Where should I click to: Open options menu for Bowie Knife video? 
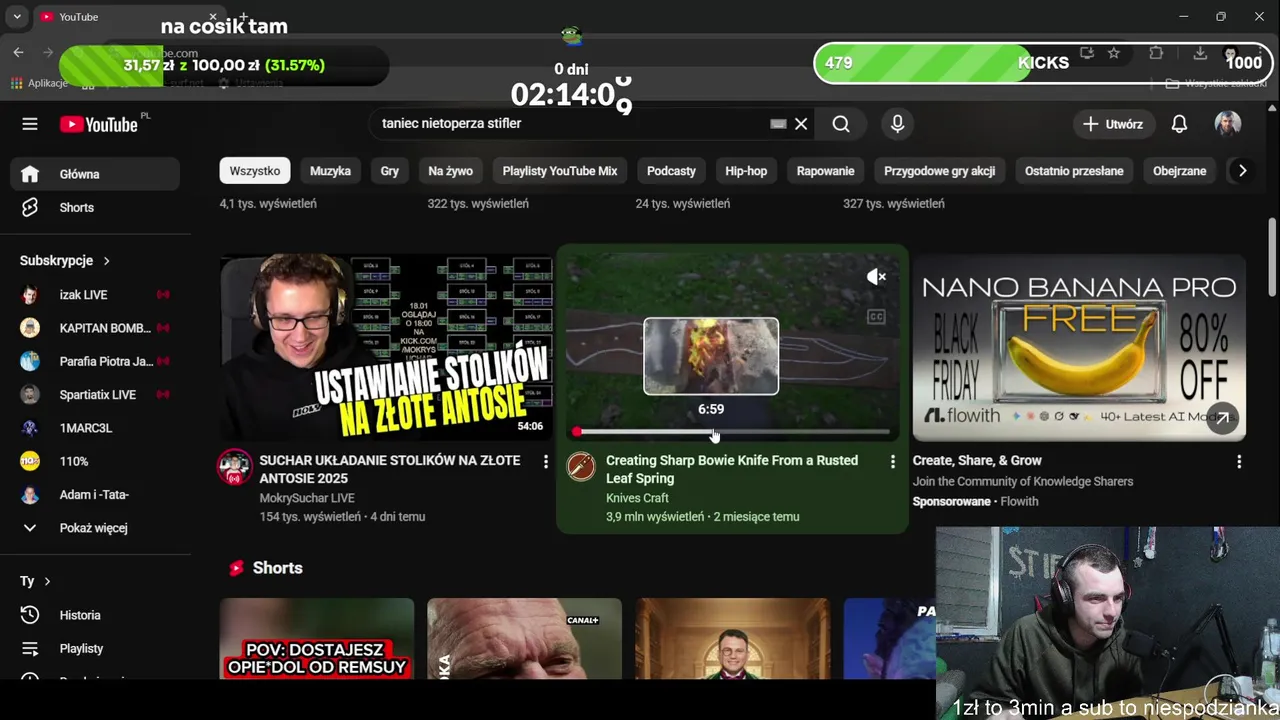pyautogui.click(x=892, y=461)
